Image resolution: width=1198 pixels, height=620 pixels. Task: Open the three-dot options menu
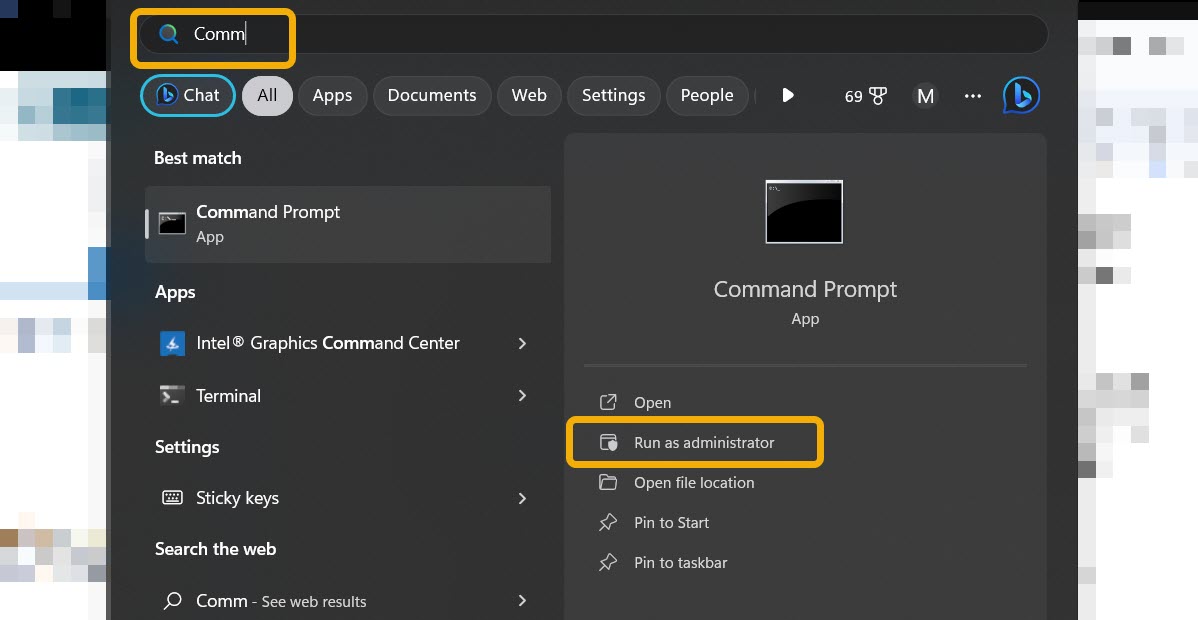tap(972, 95)
